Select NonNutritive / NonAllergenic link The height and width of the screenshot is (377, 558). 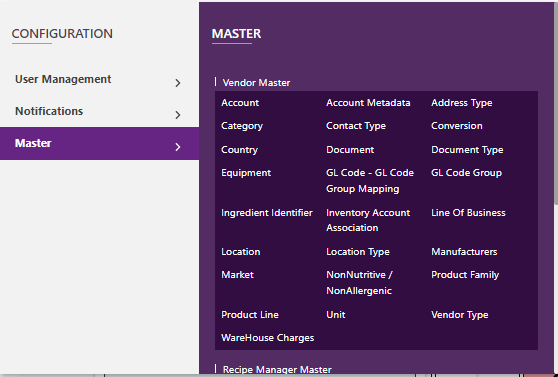[x=359, y=283]
